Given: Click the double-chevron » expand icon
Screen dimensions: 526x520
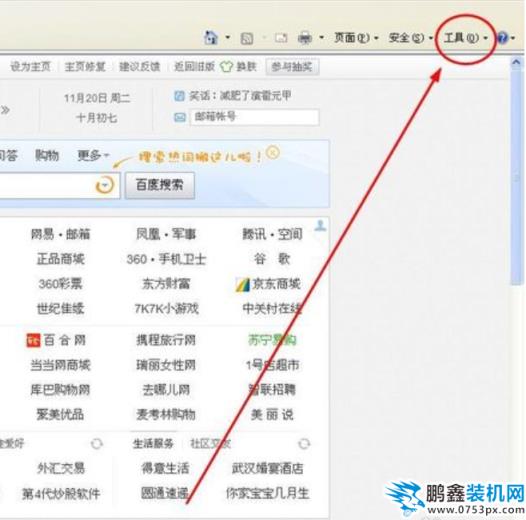Looking at the screenshot, I should pos(5,110).
